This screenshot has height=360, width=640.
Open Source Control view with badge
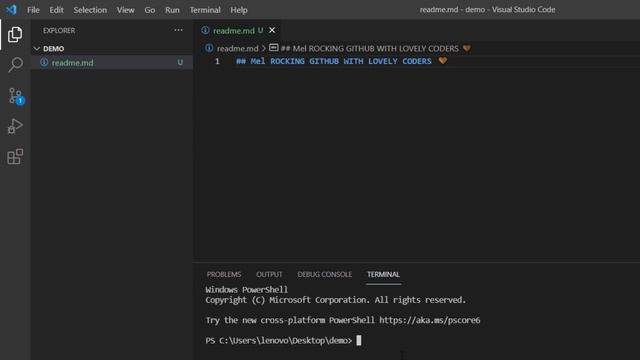coord(16,96)
